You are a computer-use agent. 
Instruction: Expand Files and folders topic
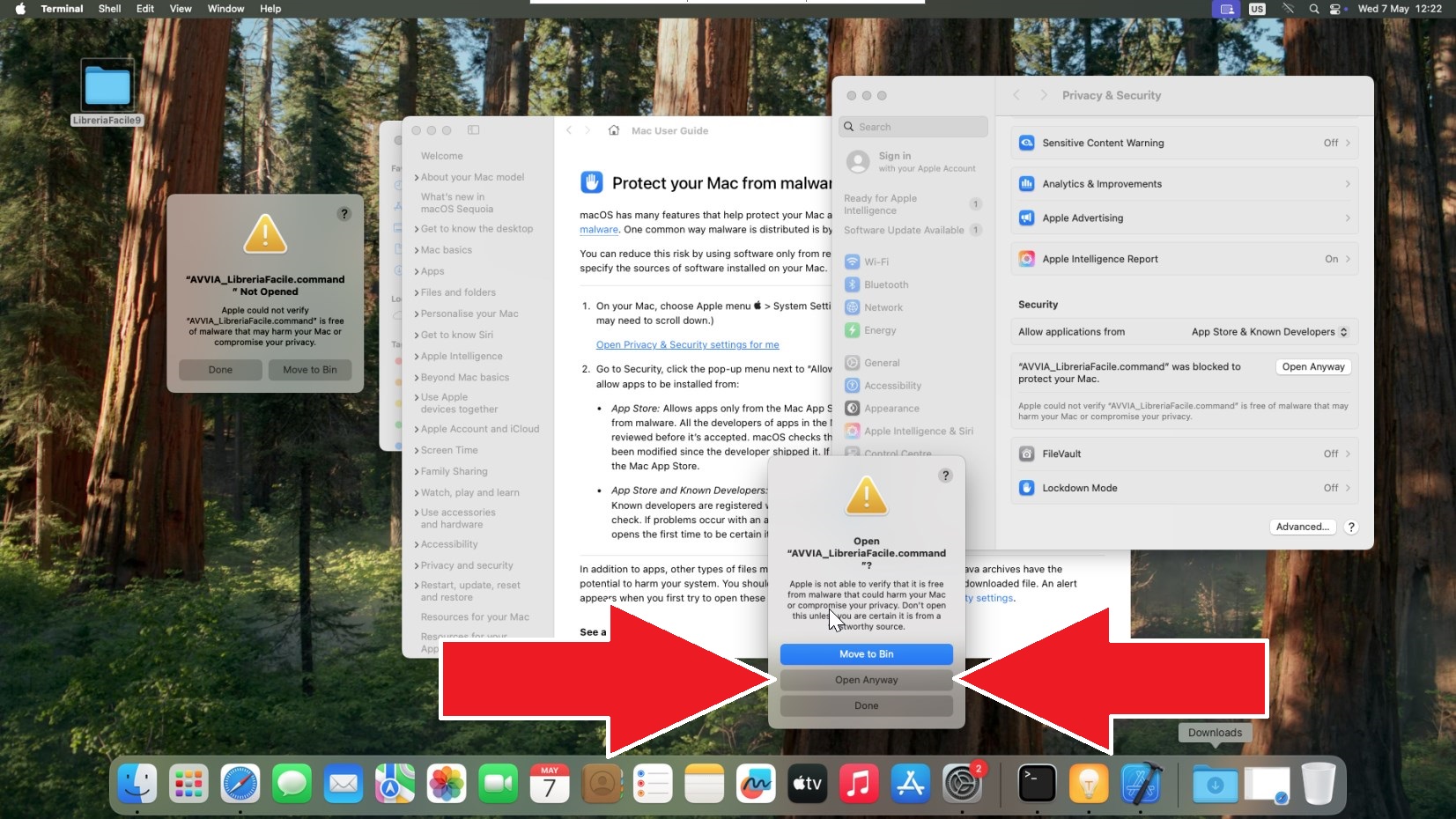tap(458, 292)
